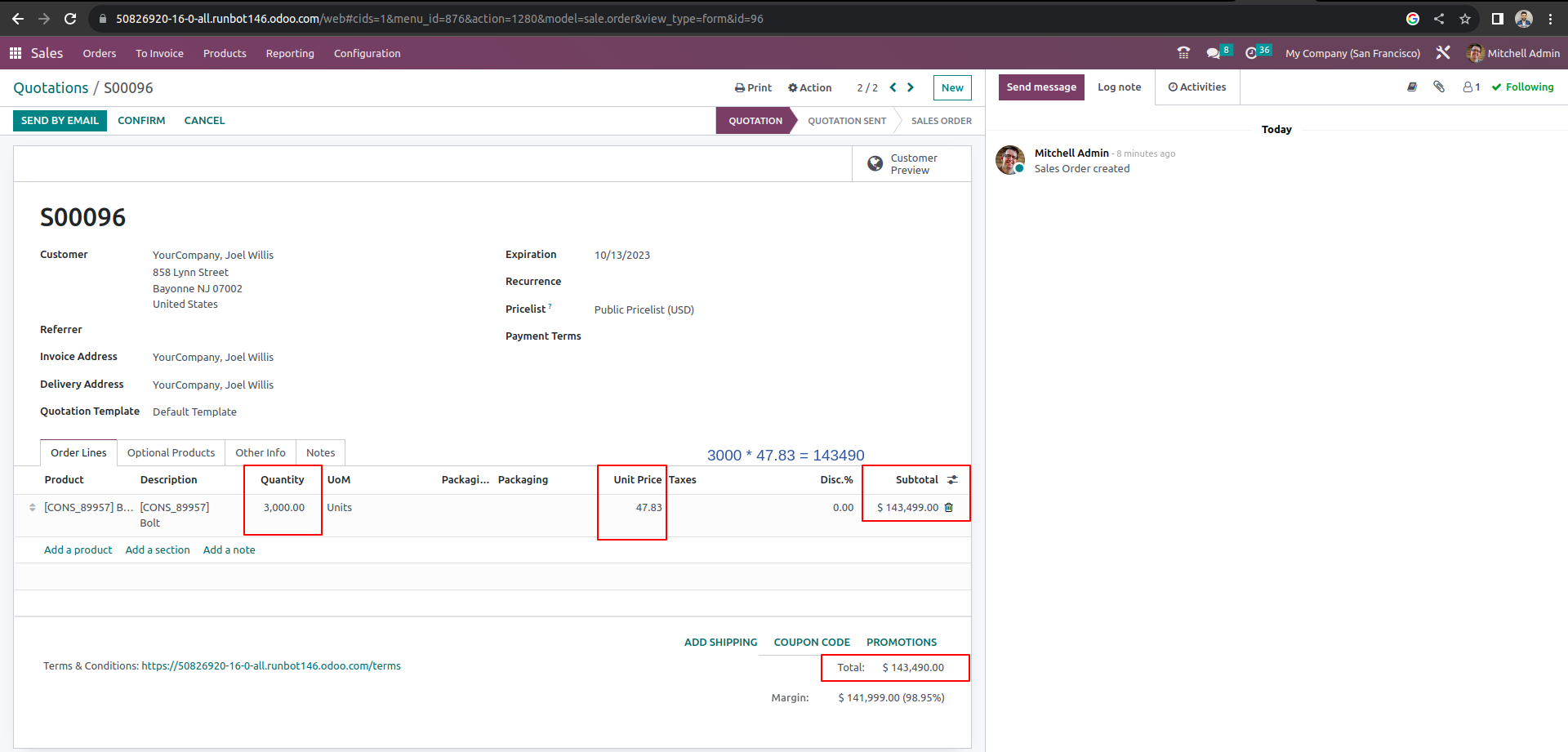This screenshot has height=752, width=1568.
Task: View attachments via the paperclip icon
Action: (x=1439, y=87)
